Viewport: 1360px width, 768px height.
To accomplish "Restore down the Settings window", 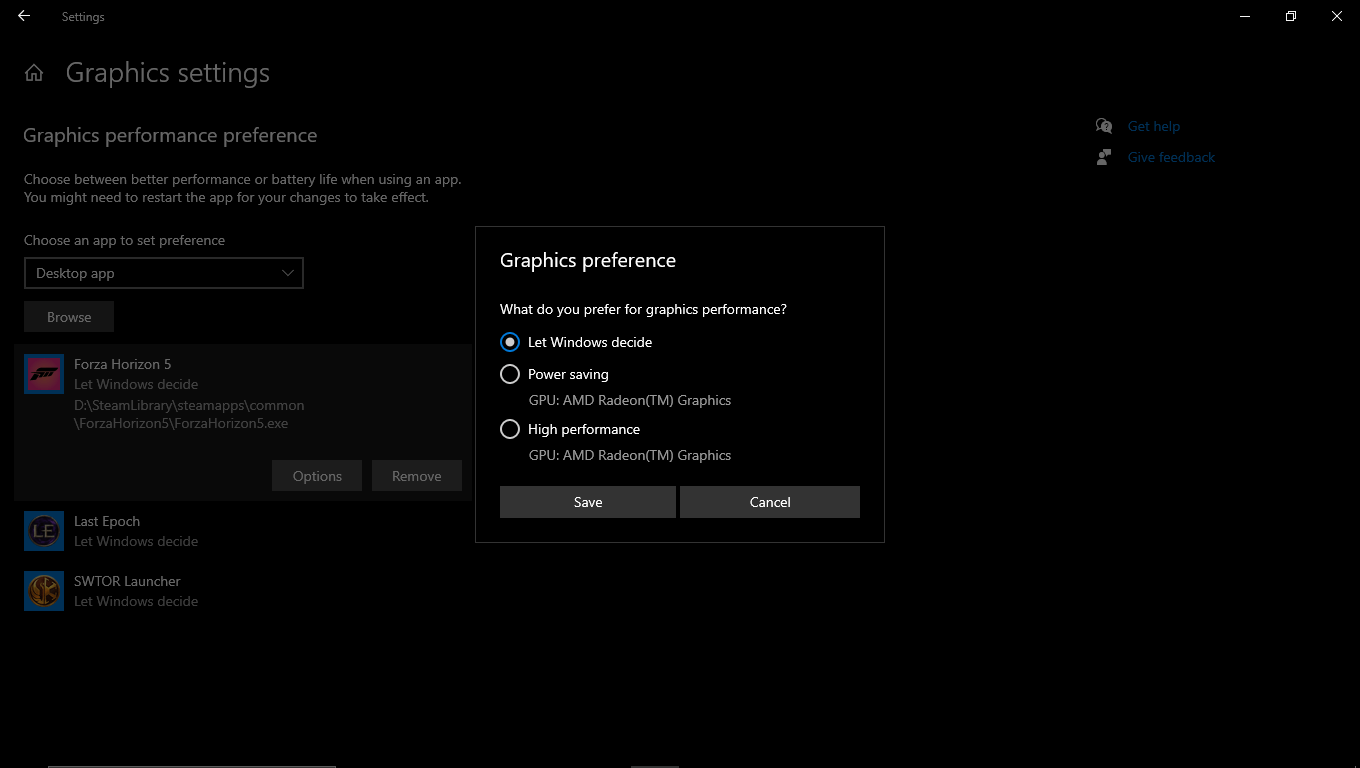I will (1291, 16).
